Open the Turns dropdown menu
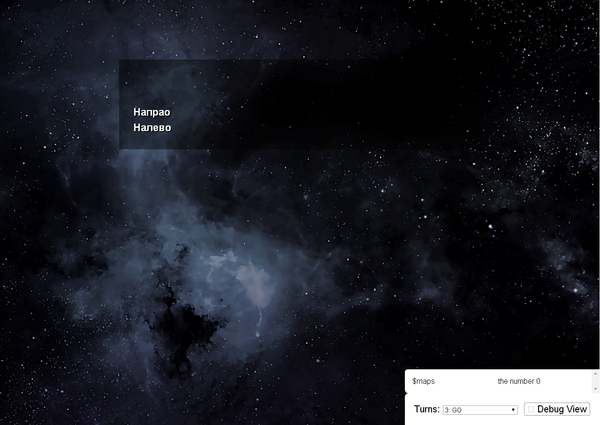 [479, 410]
